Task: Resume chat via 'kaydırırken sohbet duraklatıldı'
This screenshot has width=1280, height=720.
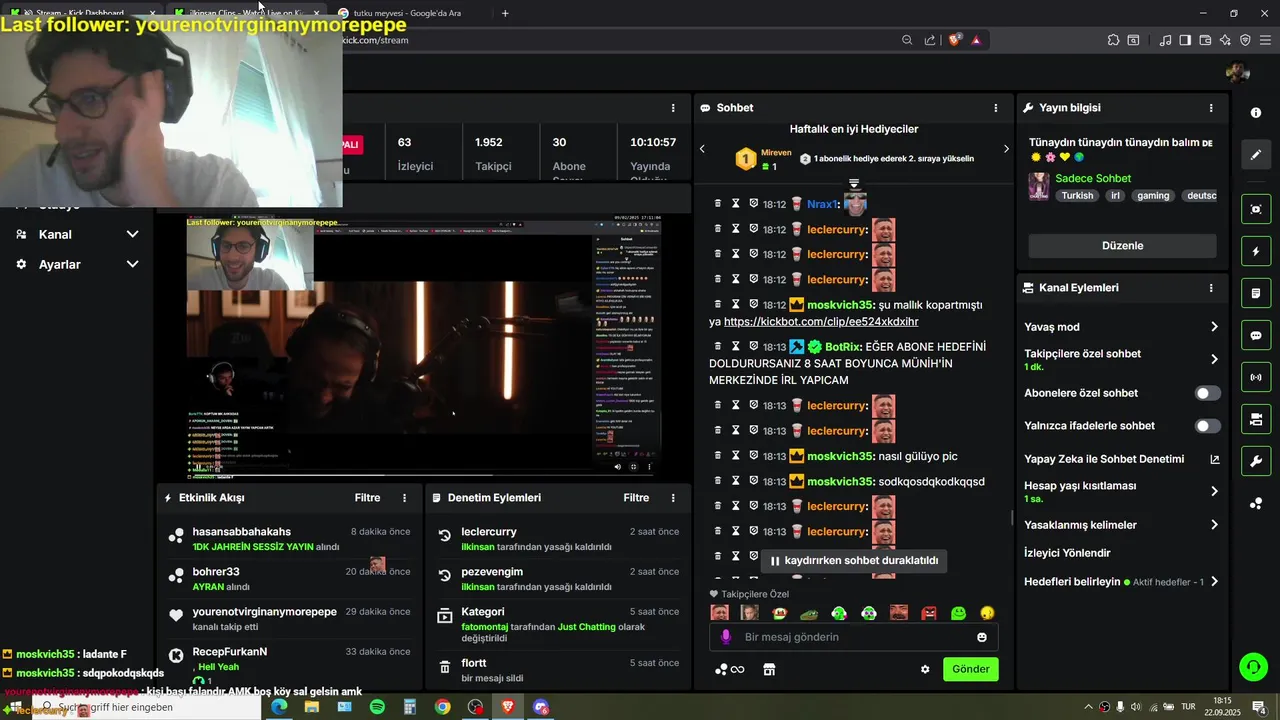Action: pyautogui.click(x=854, y=561)
